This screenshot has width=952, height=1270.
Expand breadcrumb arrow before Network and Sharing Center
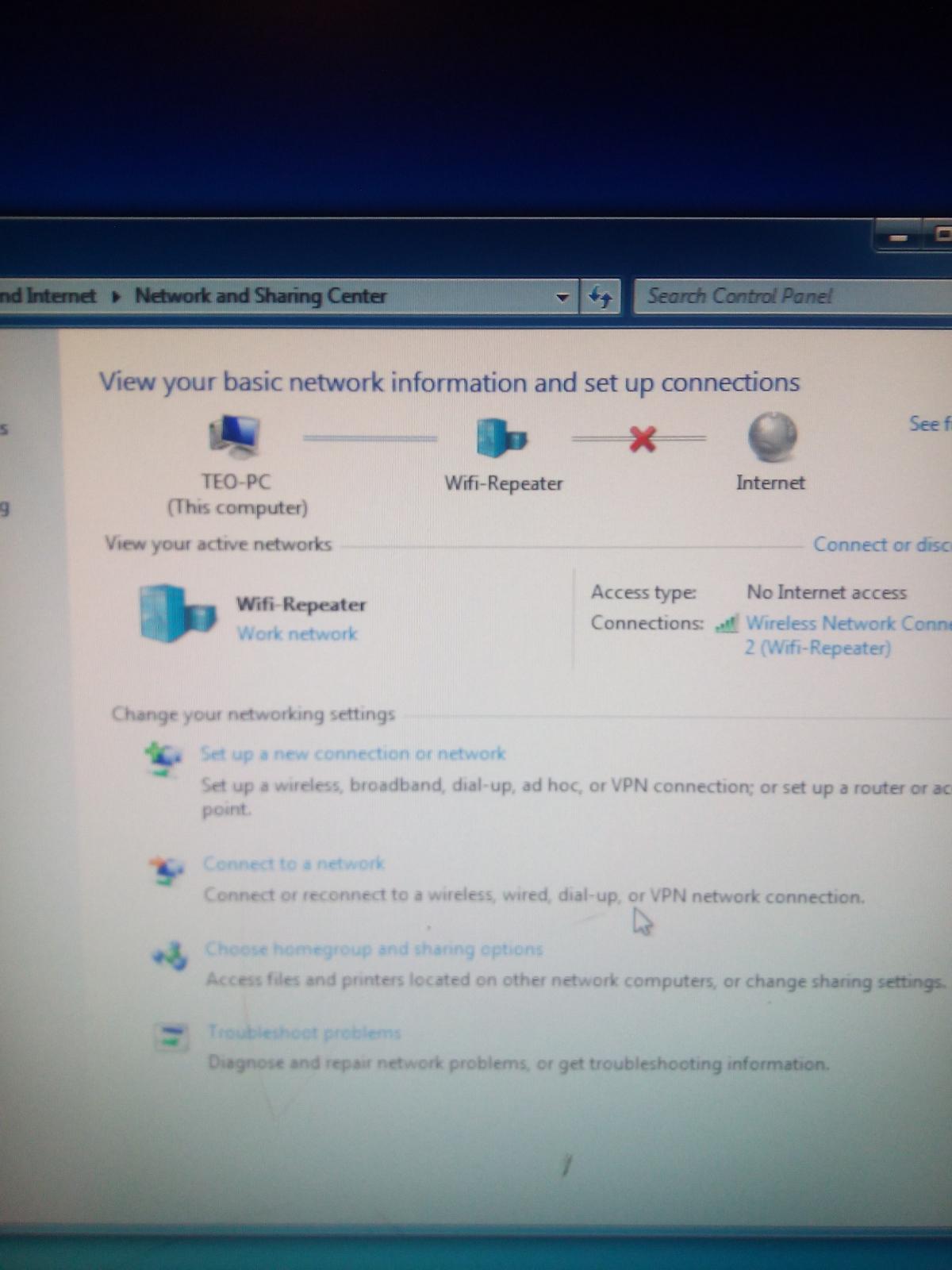[x=117, y=297]
